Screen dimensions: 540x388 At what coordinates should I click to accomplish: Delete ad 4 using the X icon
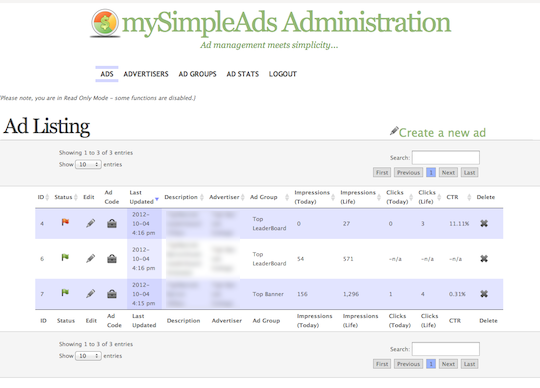pyautogui.click(x=484, y=223)
